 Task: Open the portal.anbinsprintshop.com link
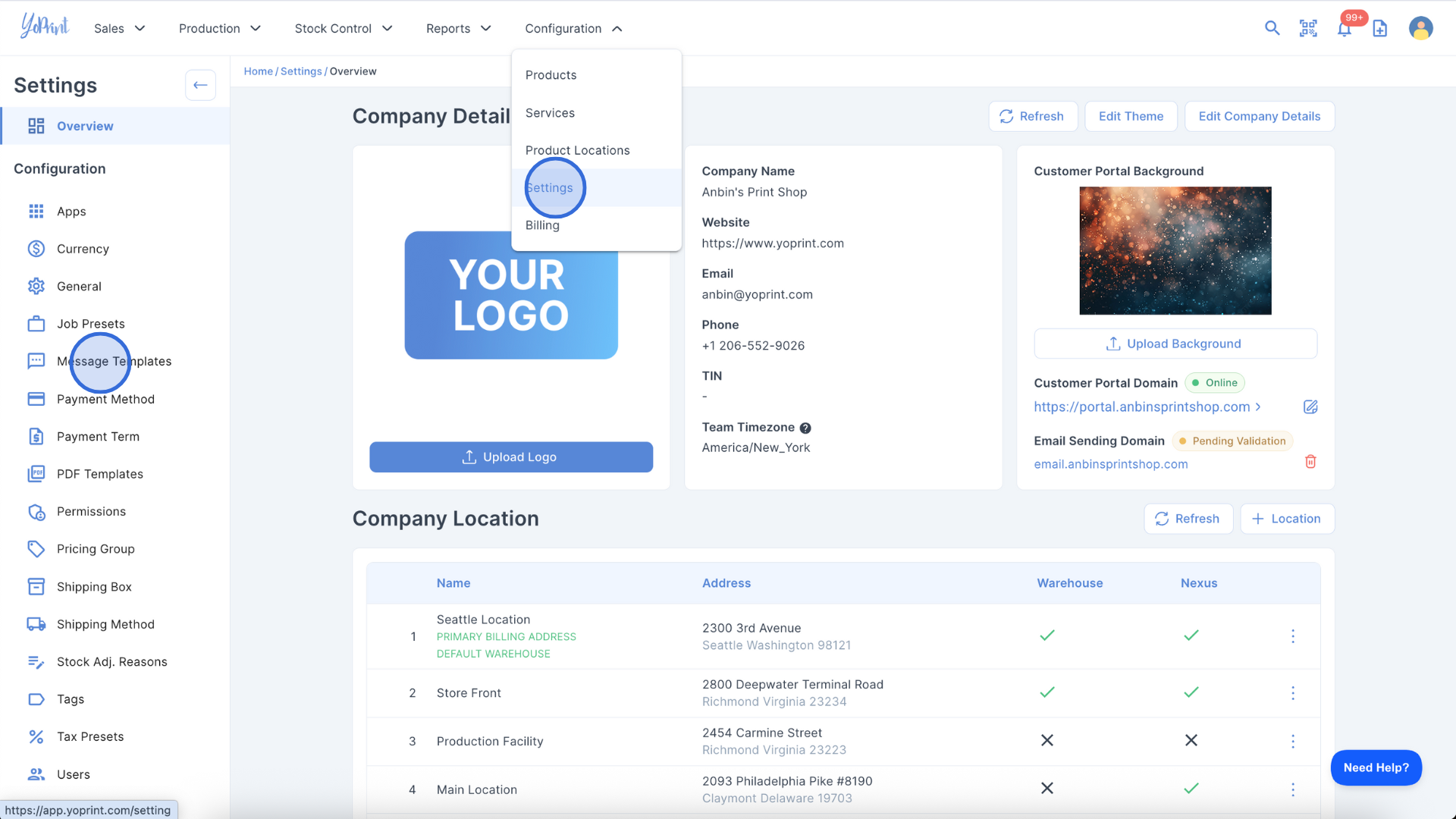pyautogui.click(x=1141, y=407)
